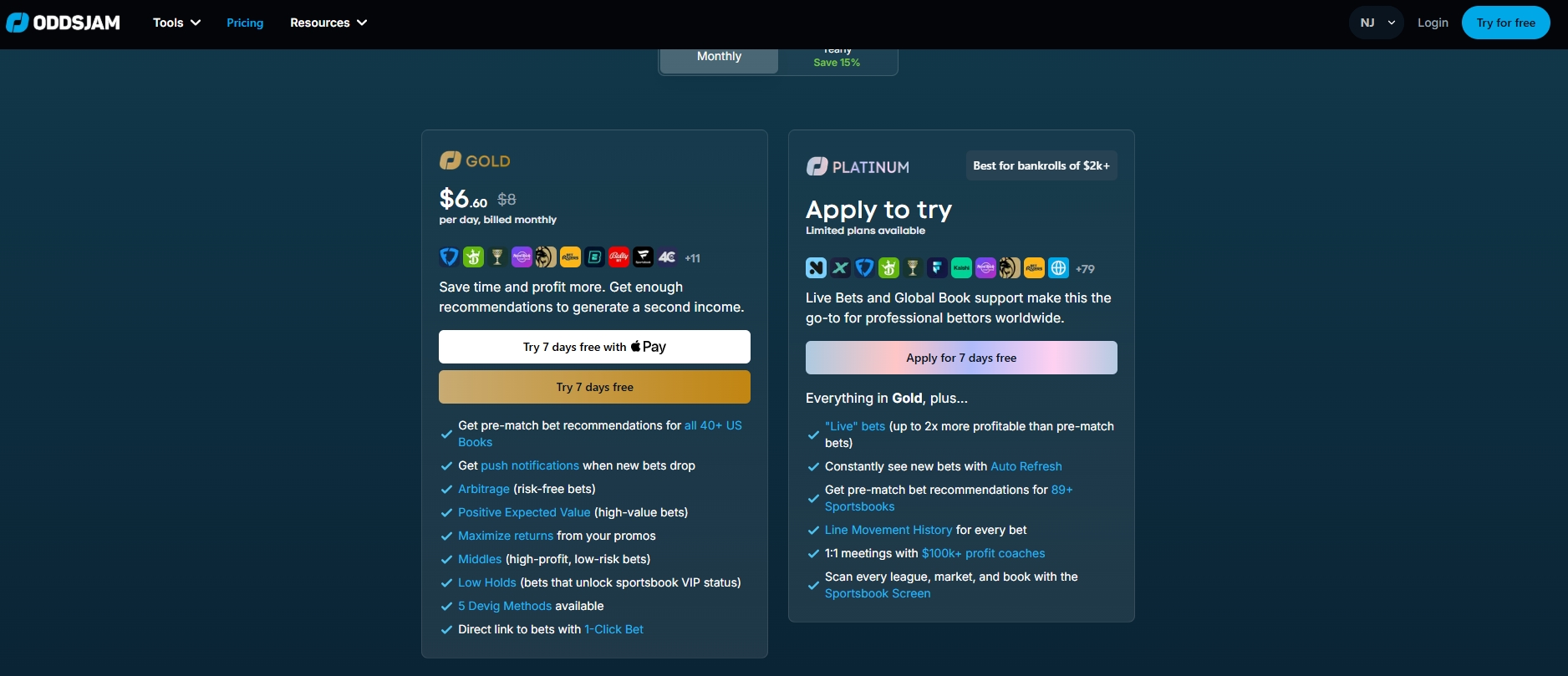Click the Hard Rock icon in Platinum plan
This screenshot has width=1568, height=676.
pos(985,268)
